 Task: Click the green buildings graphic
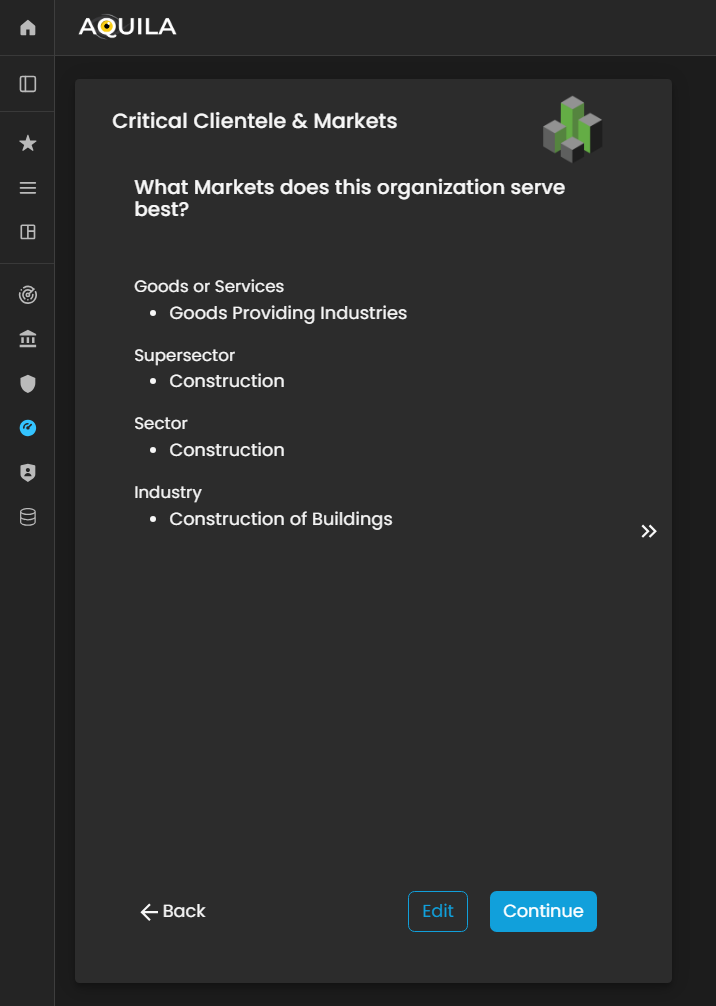[572, 130]
